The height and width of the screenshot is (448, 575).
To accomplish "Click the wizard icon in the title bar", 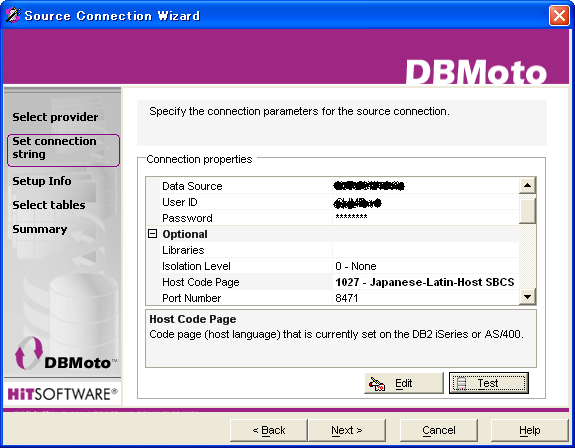I will [x=13, y=15].
